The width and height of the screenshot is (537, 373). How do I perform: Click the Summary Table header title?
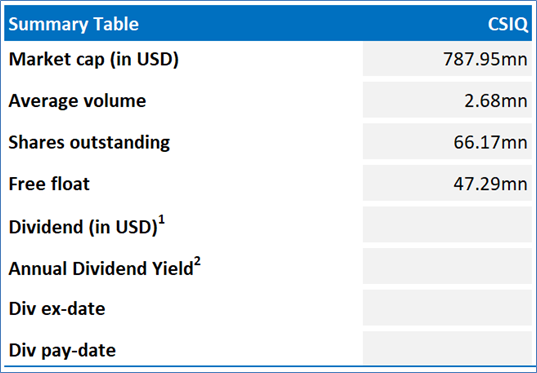click(x=73, y=24)
